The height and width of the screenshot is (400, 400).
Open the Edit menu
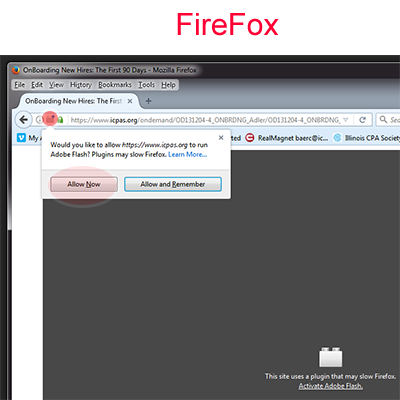pyautogui.click(x=37, y=85)
